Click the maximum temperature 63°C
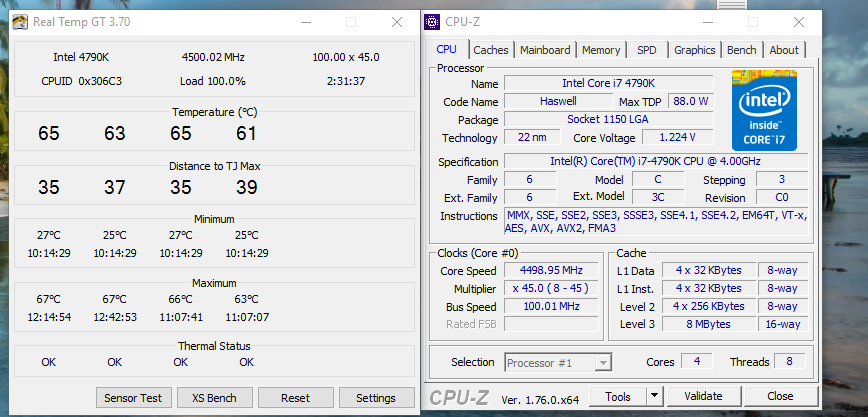 (246, 300)
